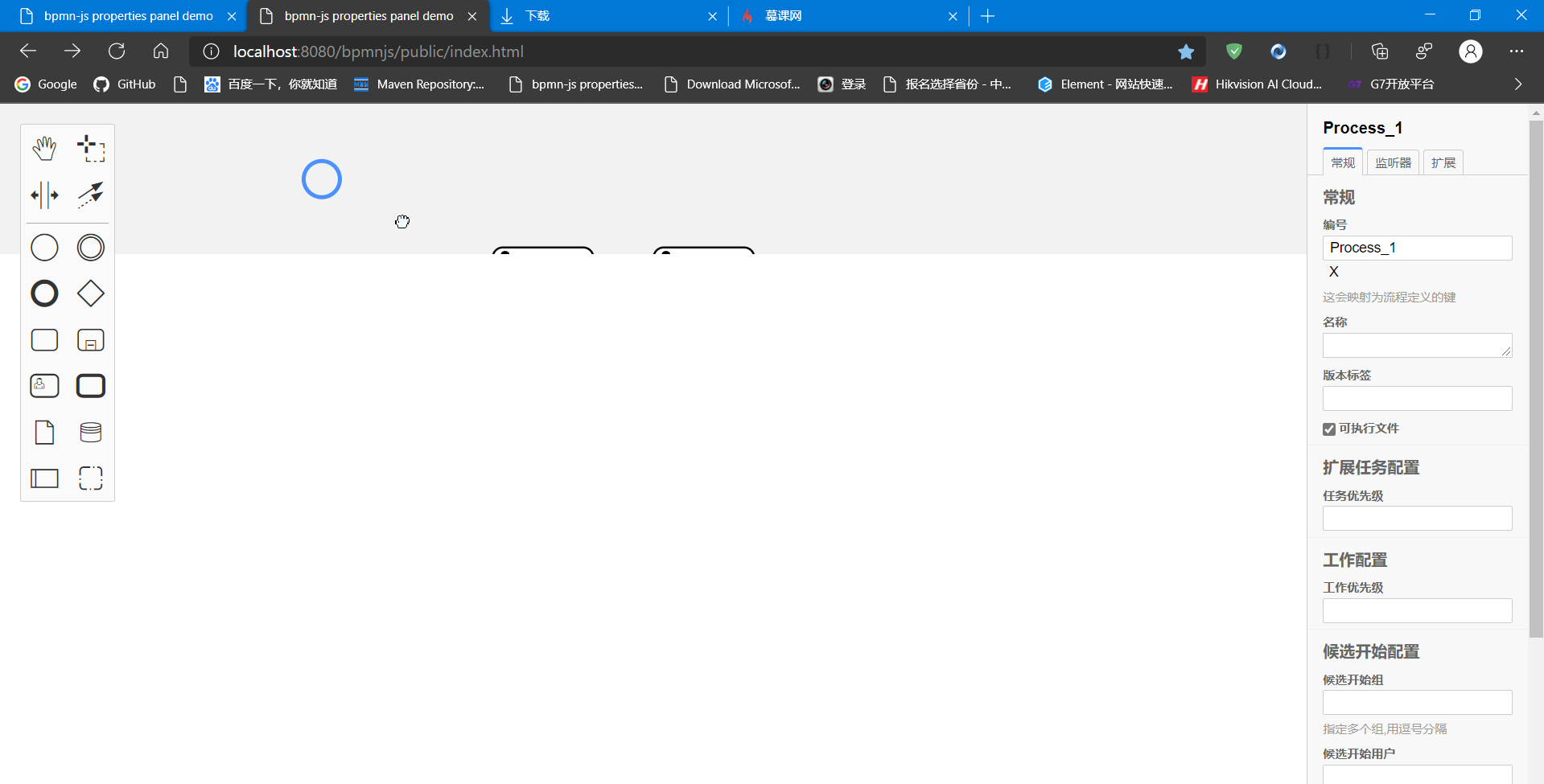Create an EndEvent from palette
The width and height of the screenshot is (1544, 784).
coord(44,293)
